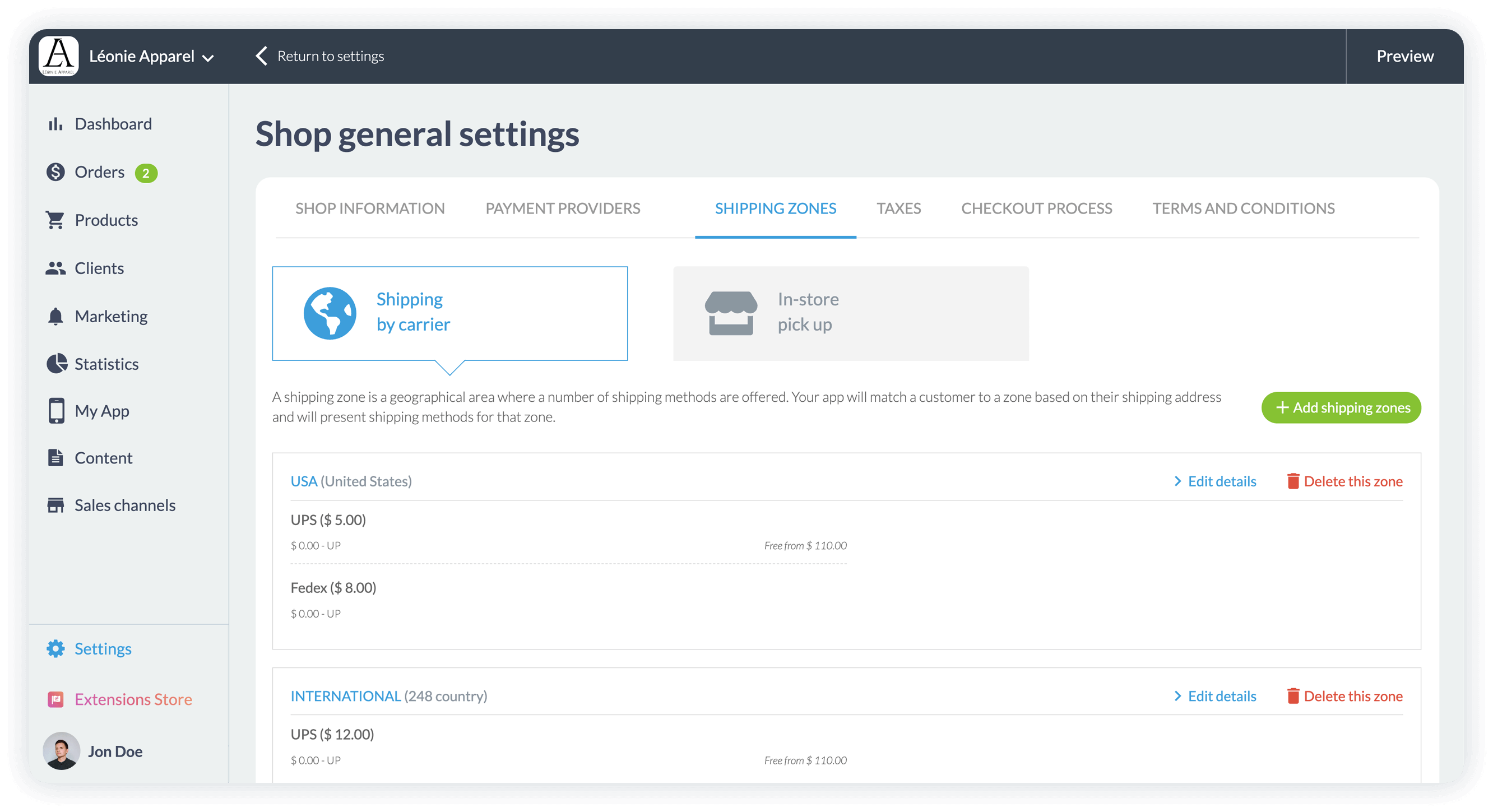Click the Marketing bell icon

55,317
